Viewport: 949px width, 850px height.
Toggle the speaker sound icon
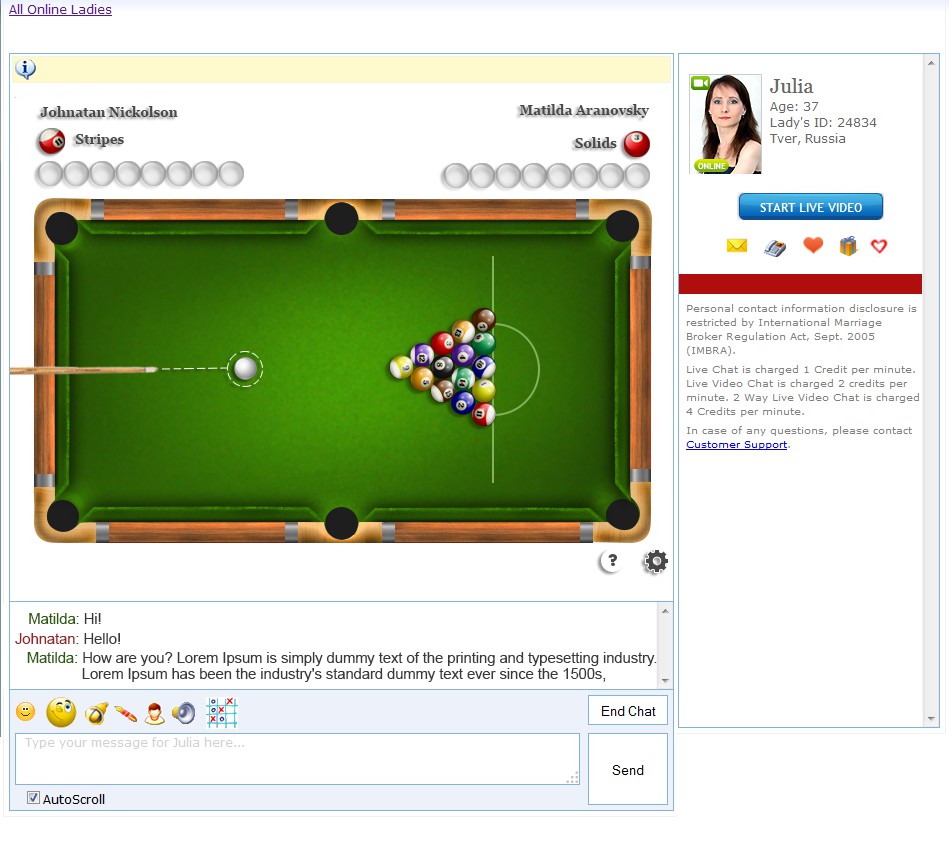click(183, 713)
